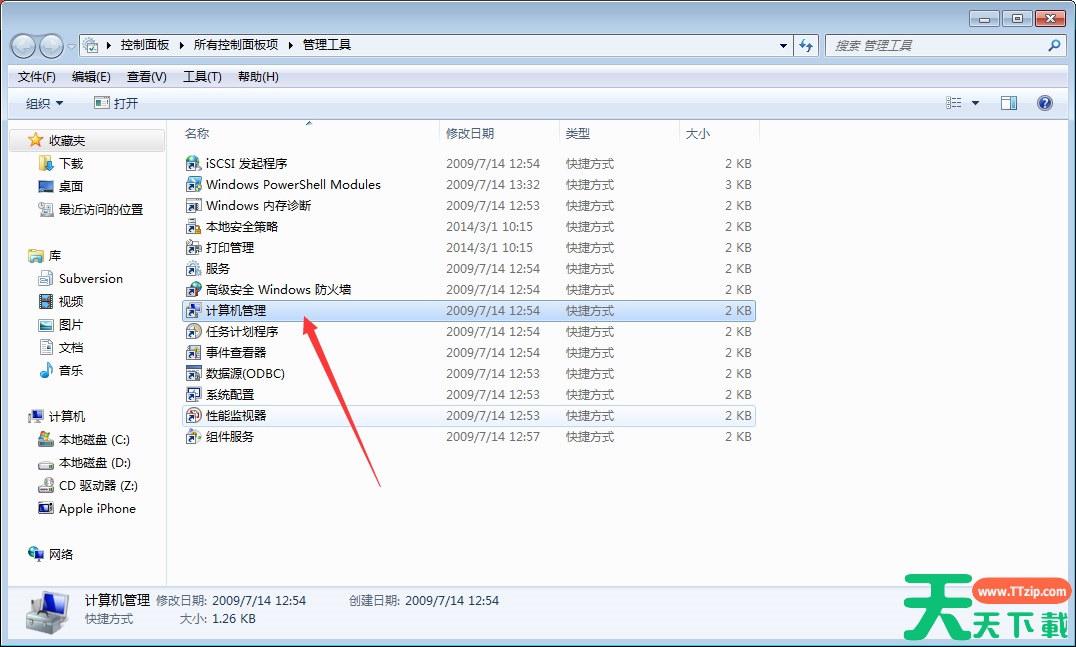Sort by the 类型 column header
The width and height of the screenshot is (1076, 647).
(619, 133)
